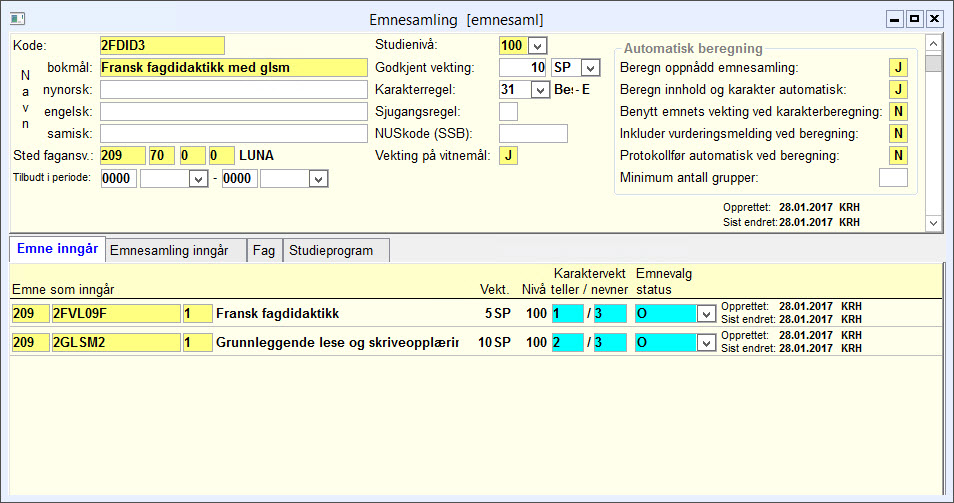Open the Studienivå dropdown
The height and width of the screenshot is (503, 954).
537,46
